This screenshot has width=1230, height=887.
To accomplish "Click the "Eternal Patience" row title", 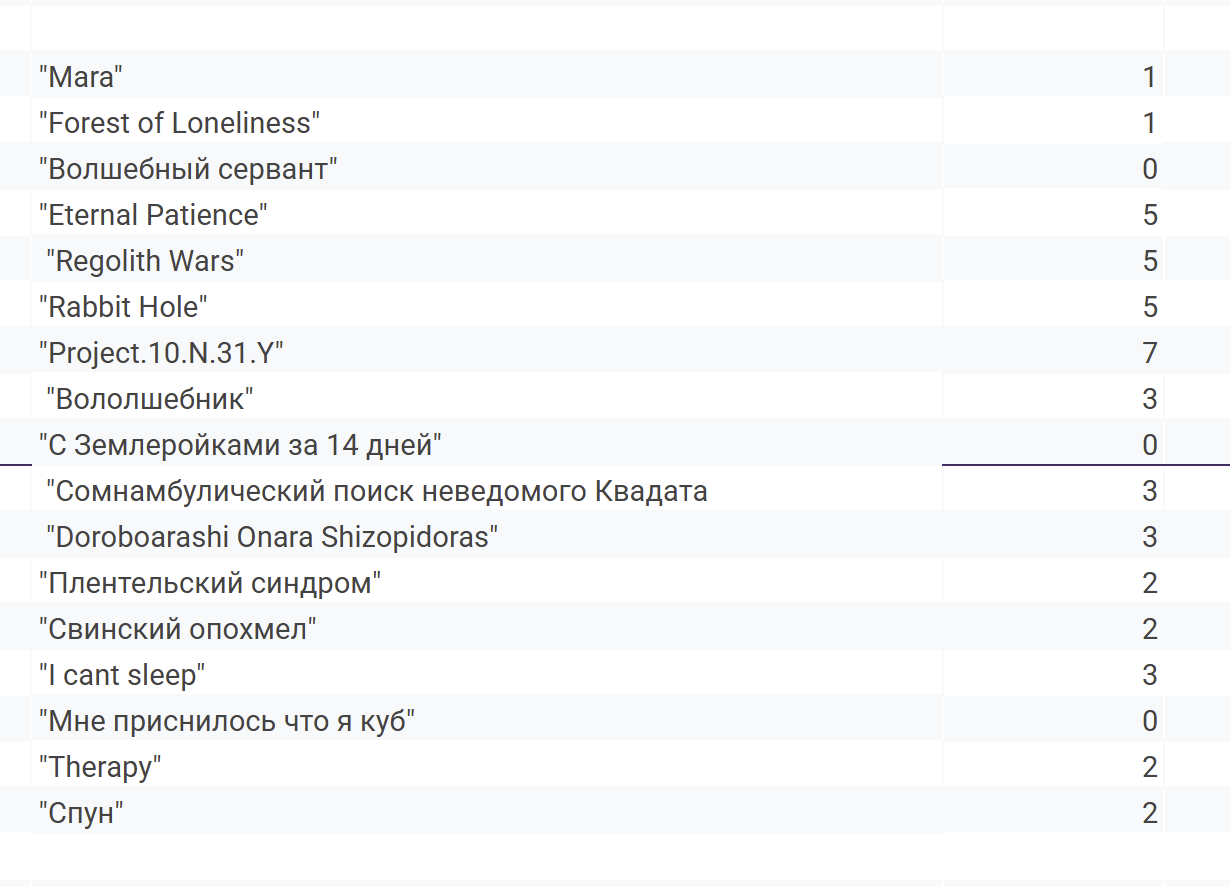I will pos(486,214).
